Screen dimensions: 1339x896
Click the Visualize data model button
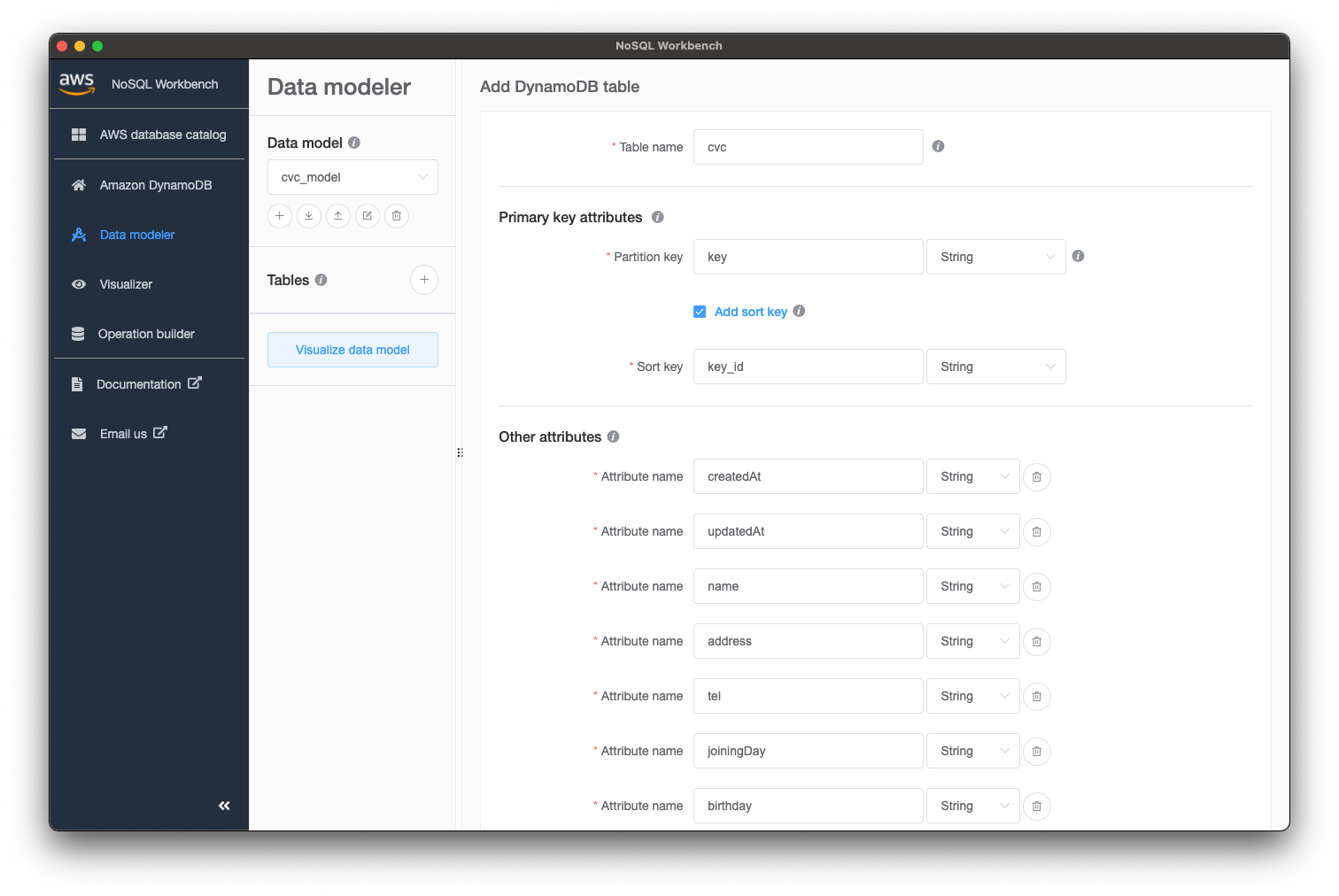352,350
